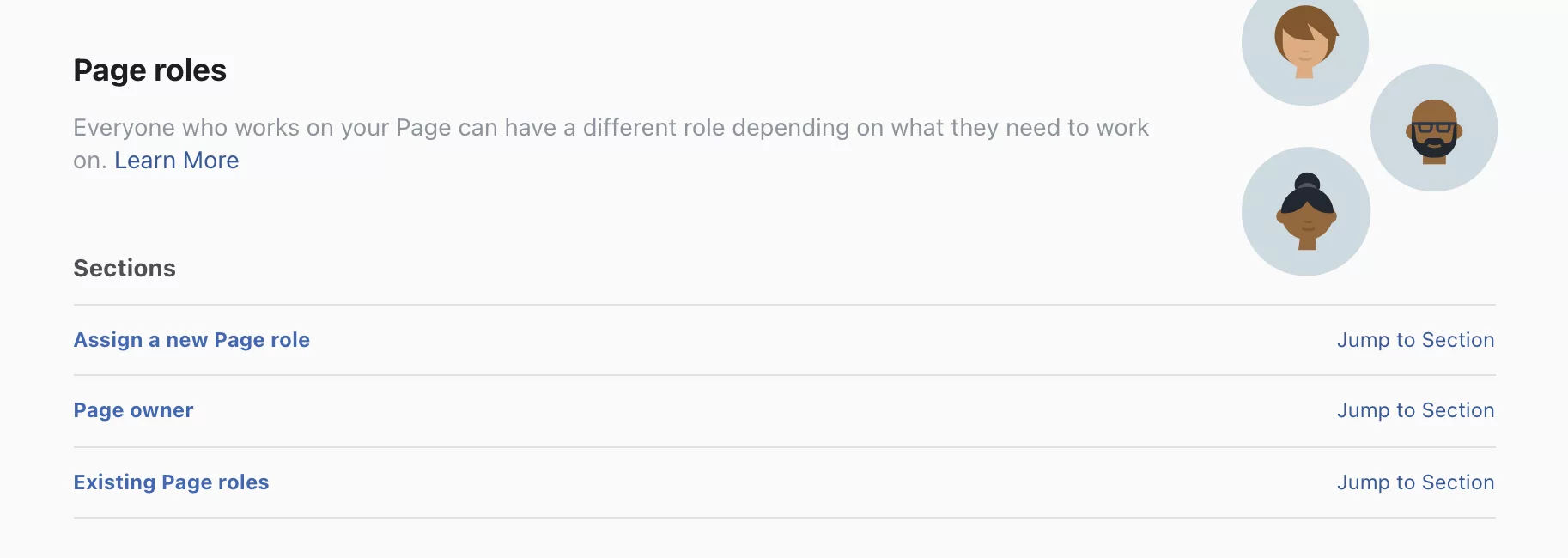Open the Existing Page roles section
This screenshot has height=558, width=1568.
171,482
